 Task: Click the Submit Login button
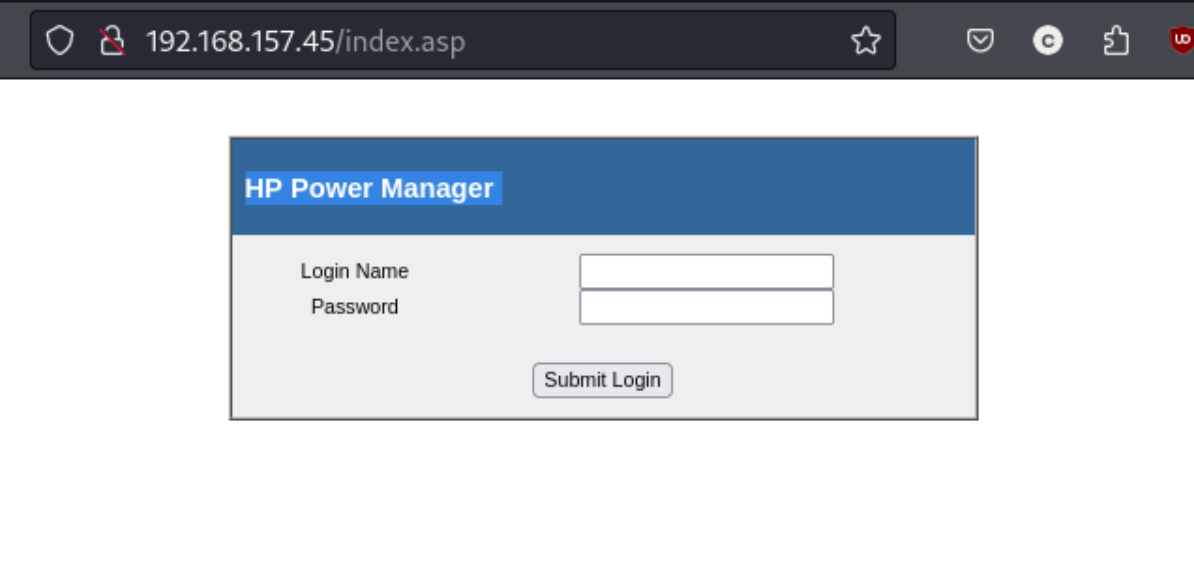pyautogui.click(x=602, y=380)
